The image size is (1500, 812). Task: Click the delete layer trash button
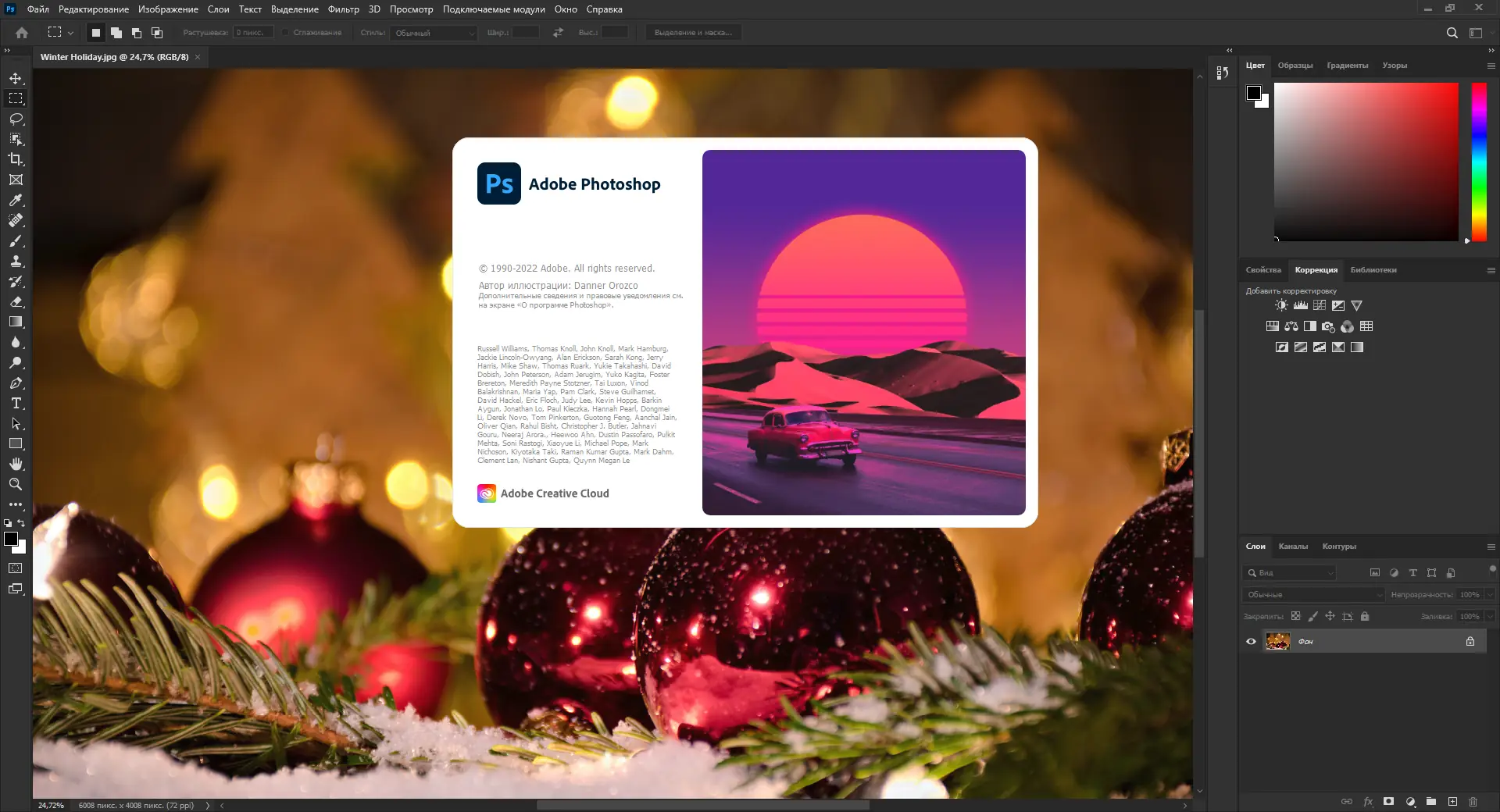(1473, 802)
